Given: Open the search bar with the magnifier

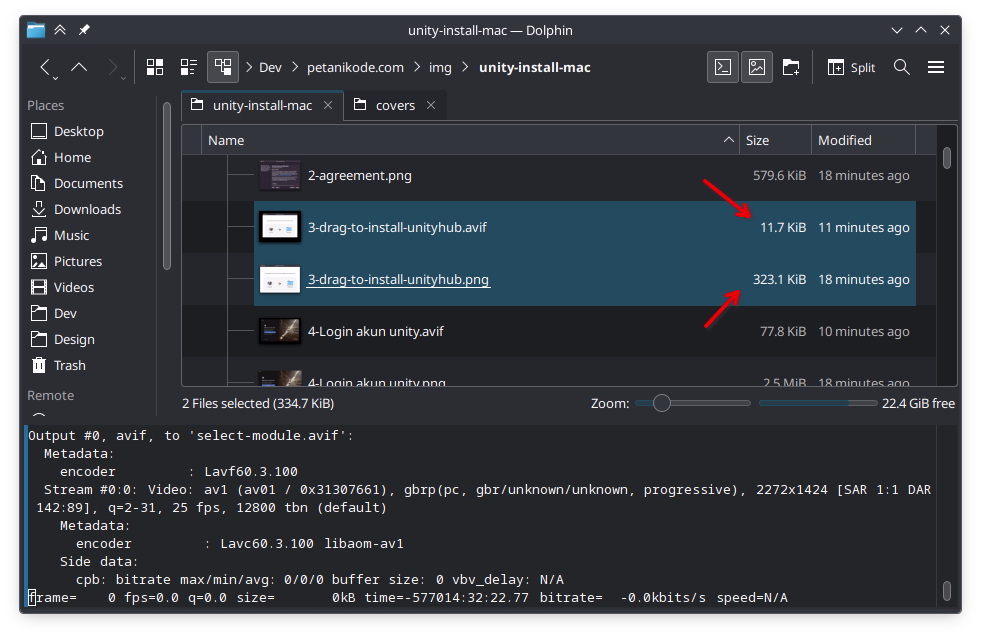Looking at the screenshot, I should pos(901,67).
